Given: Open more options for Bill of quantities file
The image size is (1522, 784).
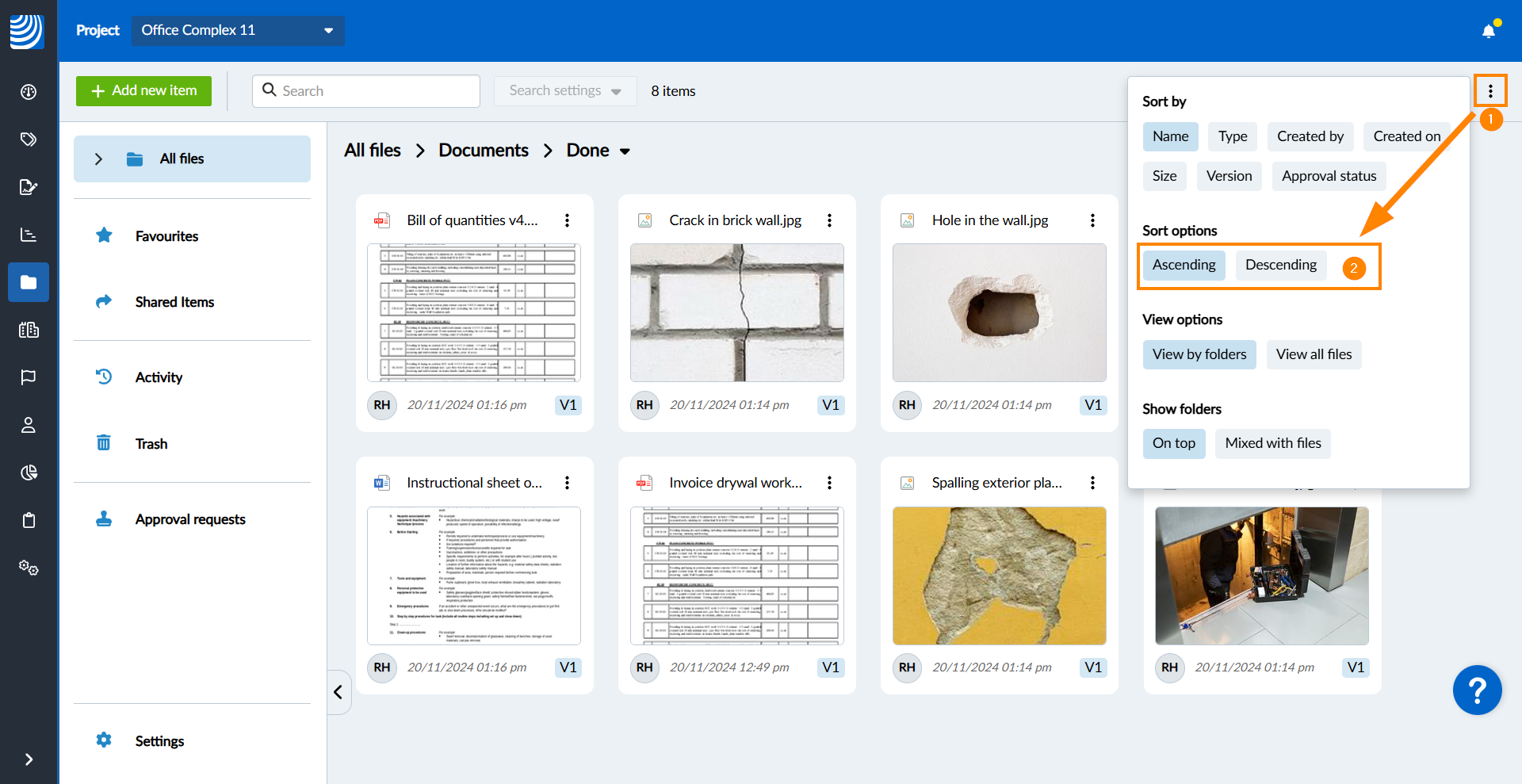Looking at the screenshot, I should click(567, 220).
